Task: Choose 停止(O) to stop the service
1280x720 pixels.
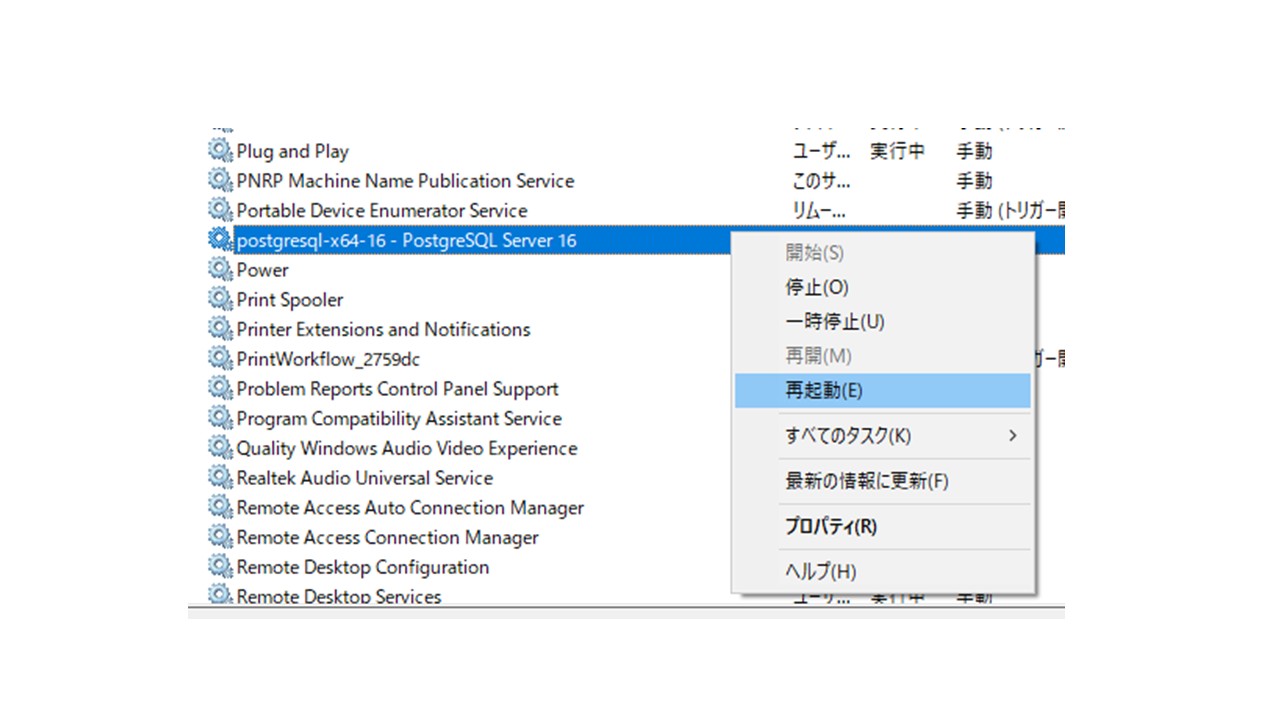Action: tap(882, 288)
